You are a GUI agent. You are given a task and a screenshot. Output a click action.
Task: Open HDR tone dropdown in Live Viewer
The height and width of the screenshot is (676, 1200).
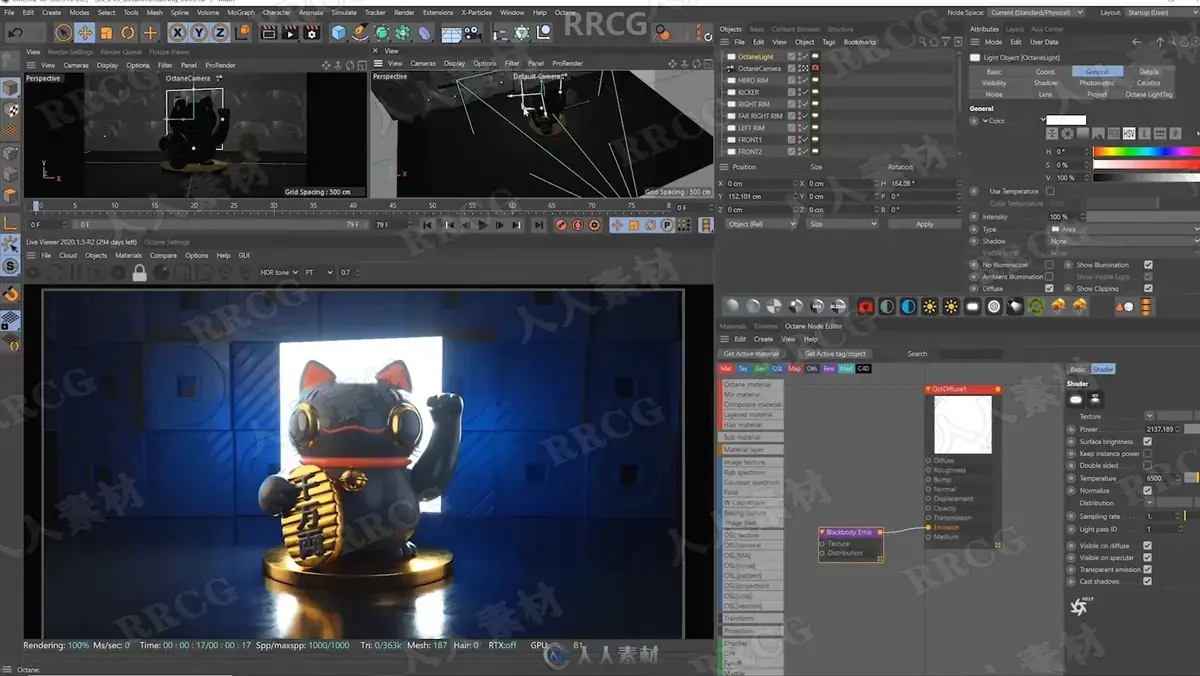click(x=279, y=272)
